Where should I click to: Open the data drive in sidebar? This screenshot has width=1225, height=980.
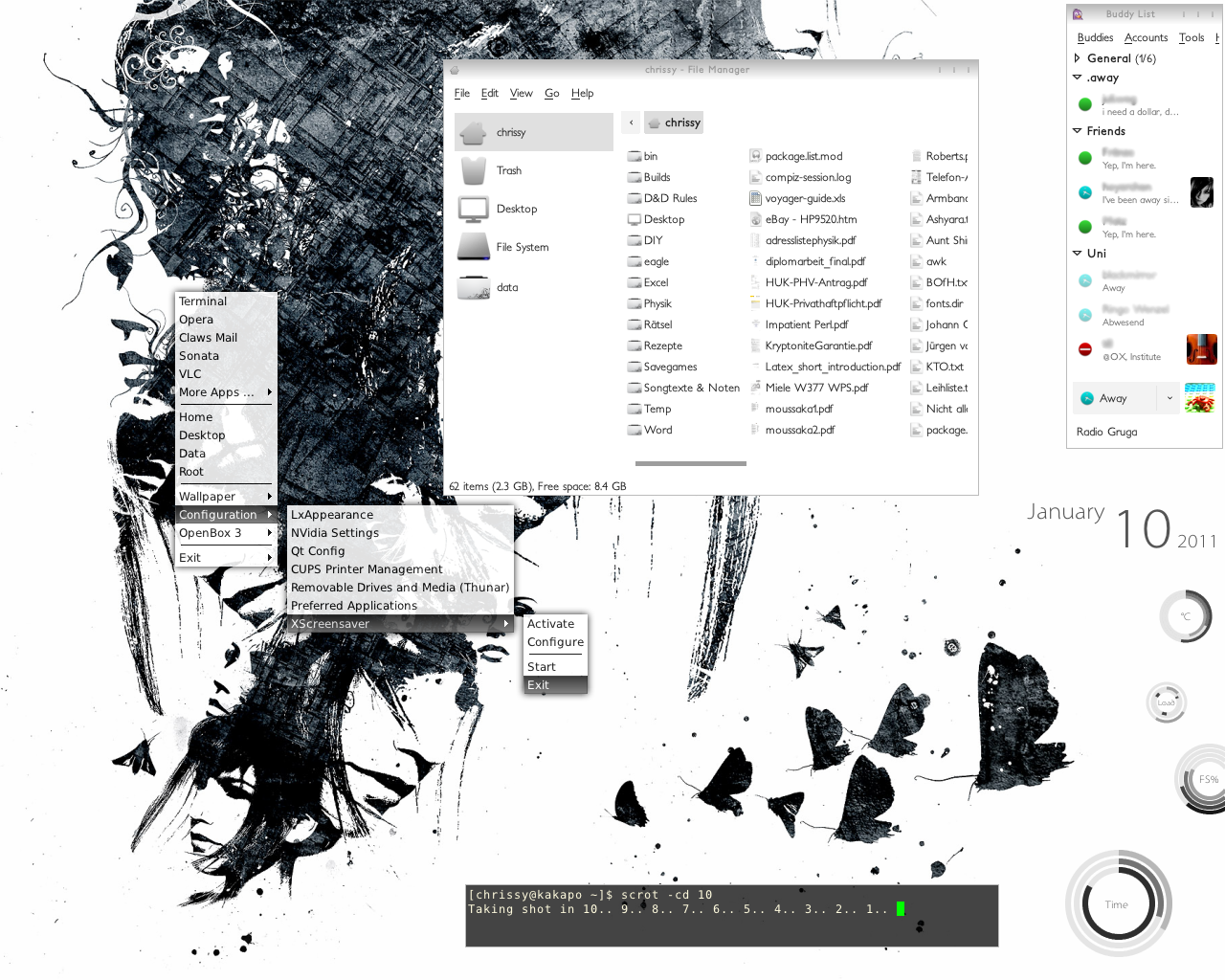(x=533, y=287)
